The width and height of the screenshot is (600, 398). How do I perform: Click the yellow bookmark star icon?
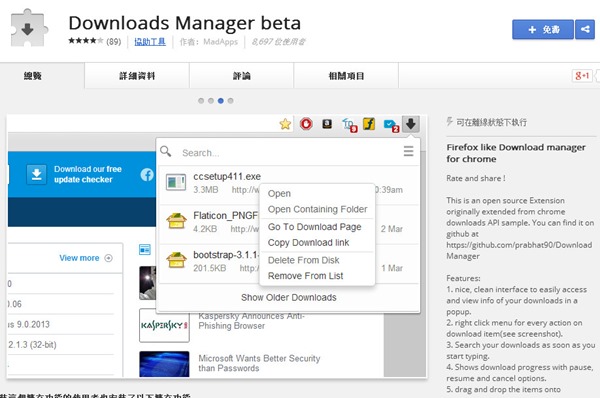(285, 124)
